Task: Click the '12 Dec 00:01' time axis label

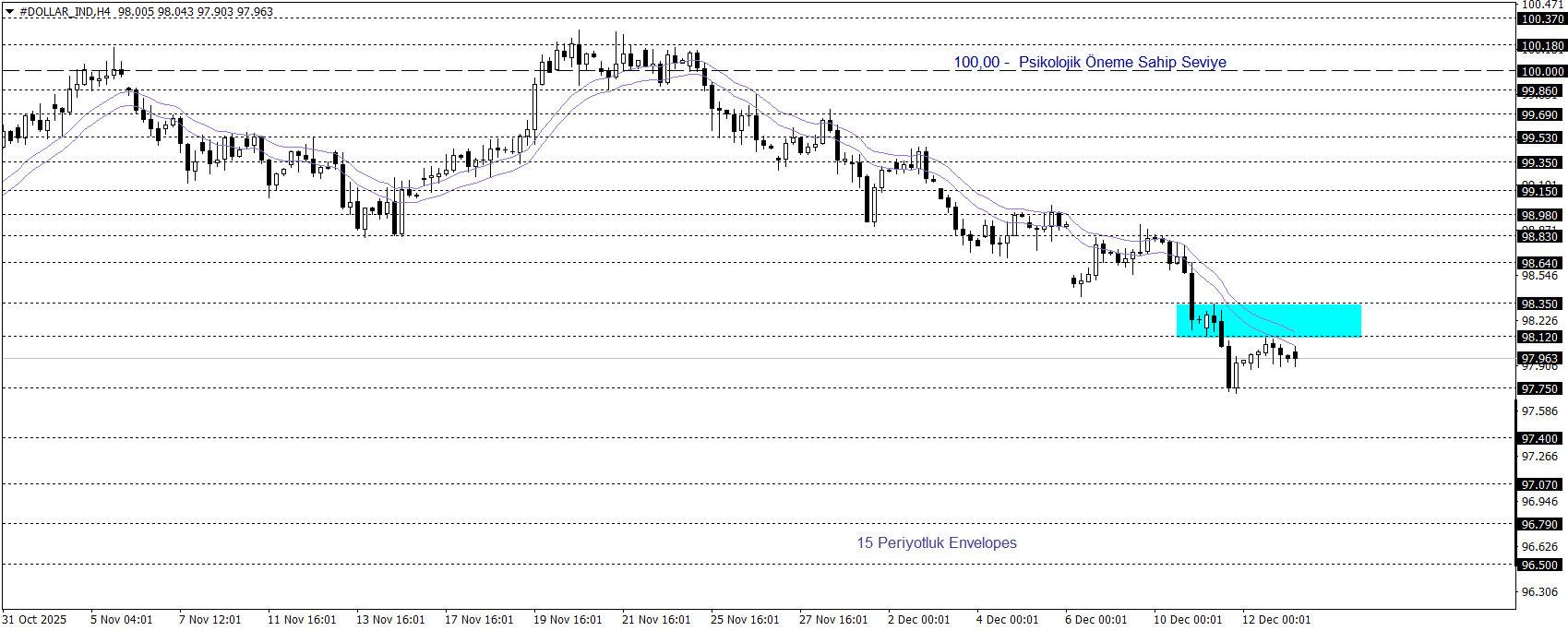Action: (x=1275, y=619)
